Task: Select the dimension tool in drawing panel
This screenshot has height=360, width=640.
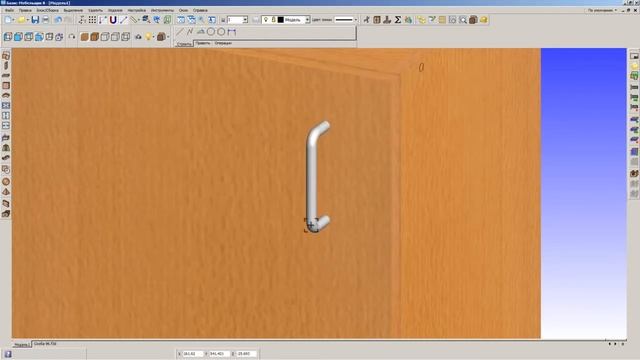Action: click(232, 31)
